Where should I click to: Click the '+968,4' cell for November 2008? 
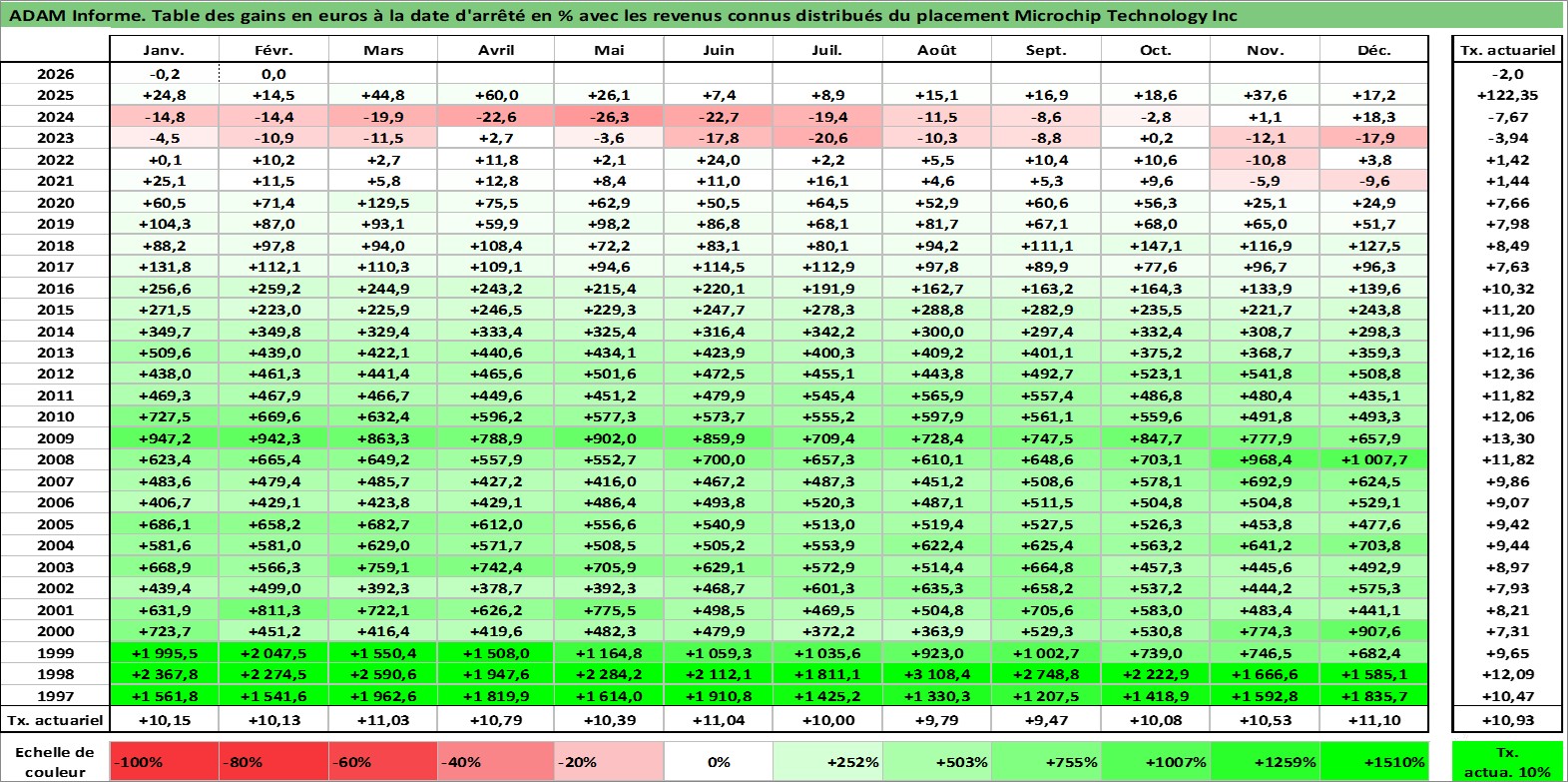click(x=1265, y=459)
